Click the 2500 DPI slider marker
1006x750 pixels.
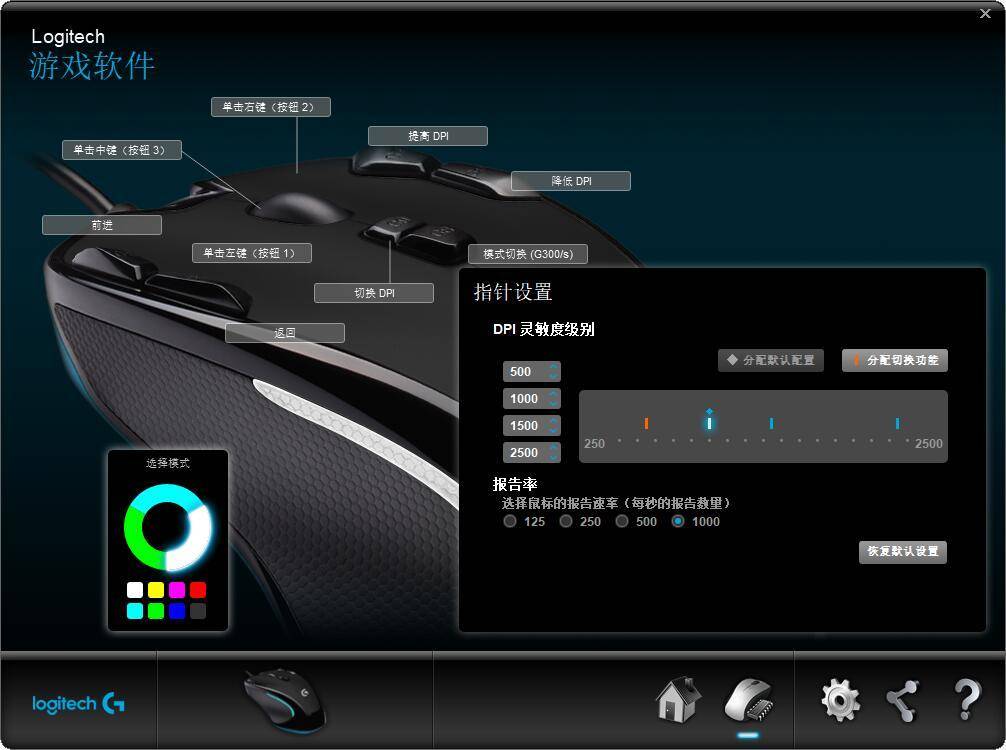(897, 423)
